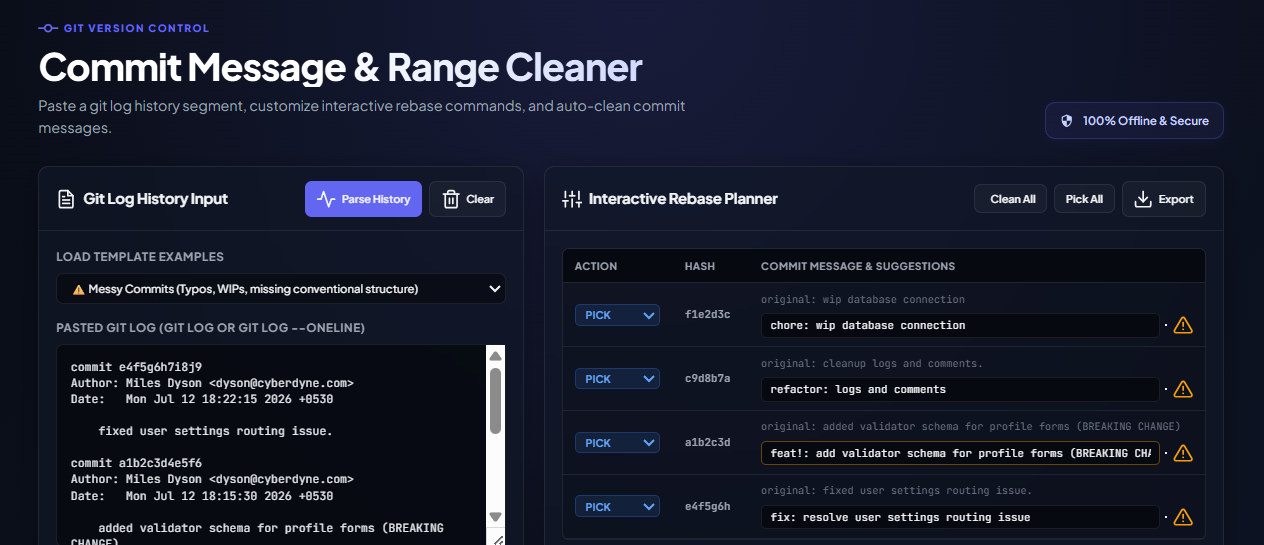The height and width of the screenshot is (545, 1264).
Task: Click the Load Template Examples label
Action: (x=140, y=257)
